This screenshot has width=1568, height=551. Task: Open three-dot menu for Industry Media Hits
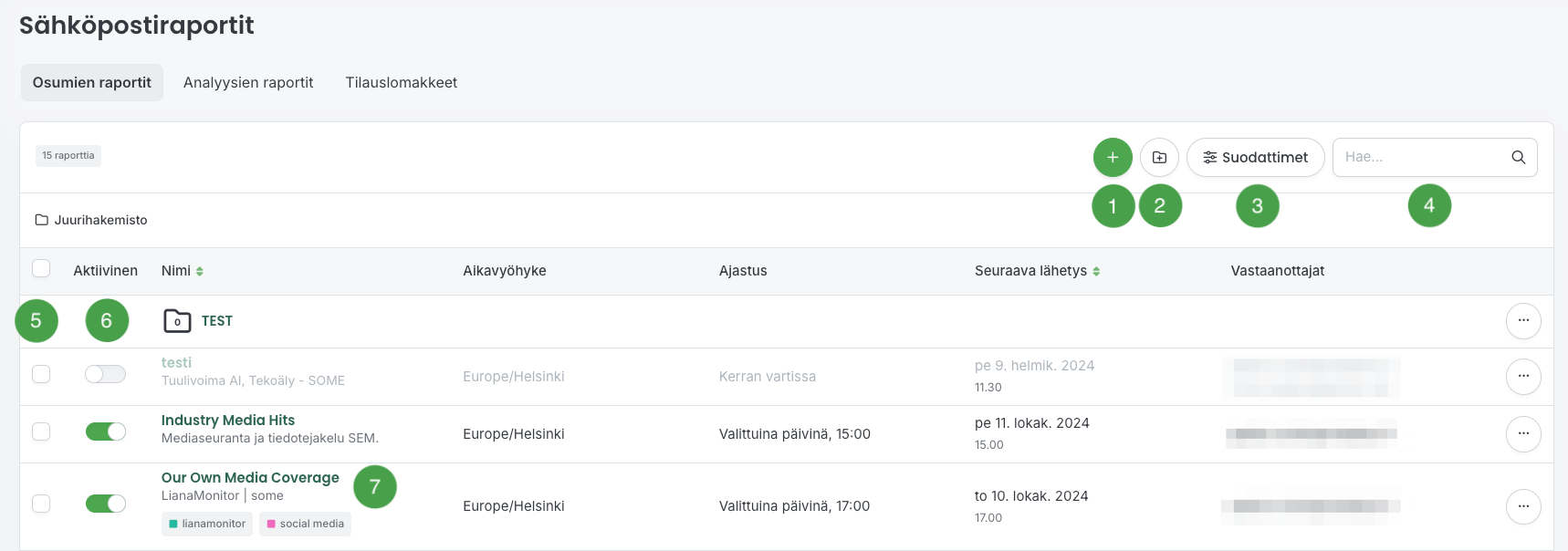[1522, 434]
